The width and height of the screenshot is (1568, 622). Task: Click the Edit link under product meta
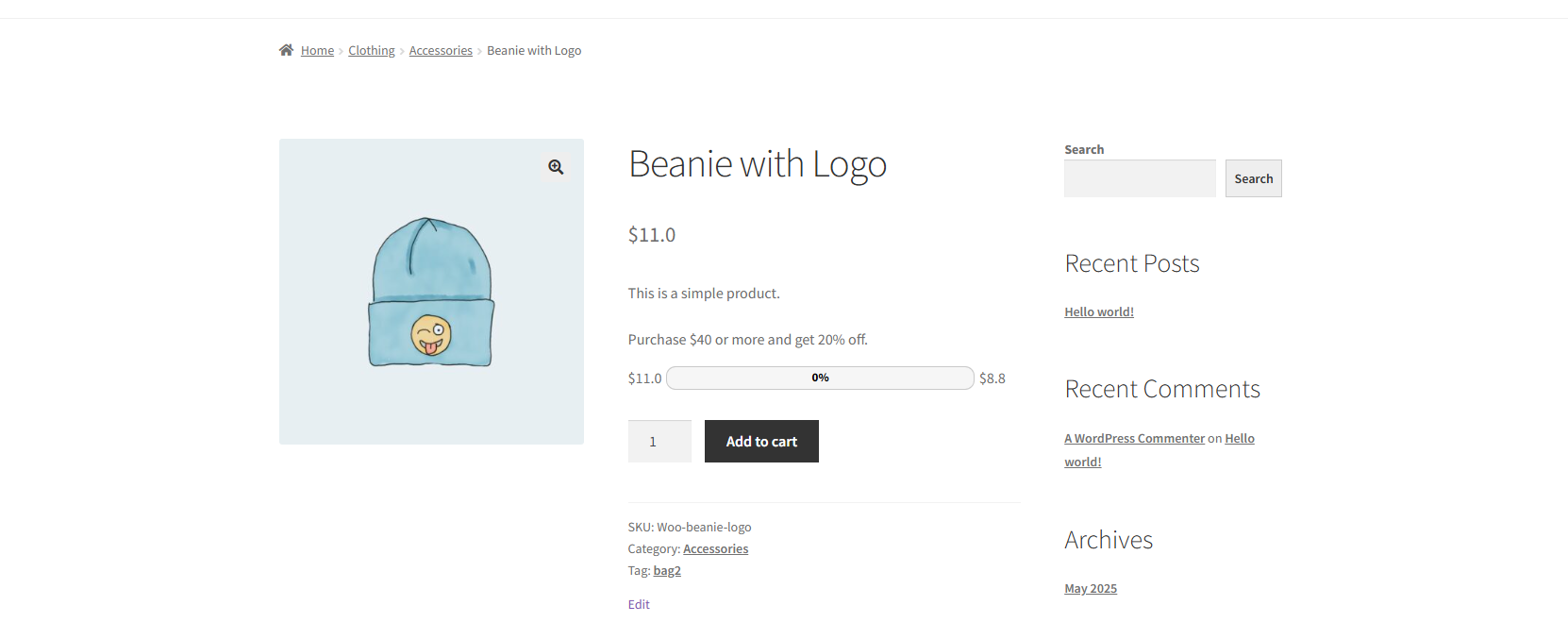[639, 605]
